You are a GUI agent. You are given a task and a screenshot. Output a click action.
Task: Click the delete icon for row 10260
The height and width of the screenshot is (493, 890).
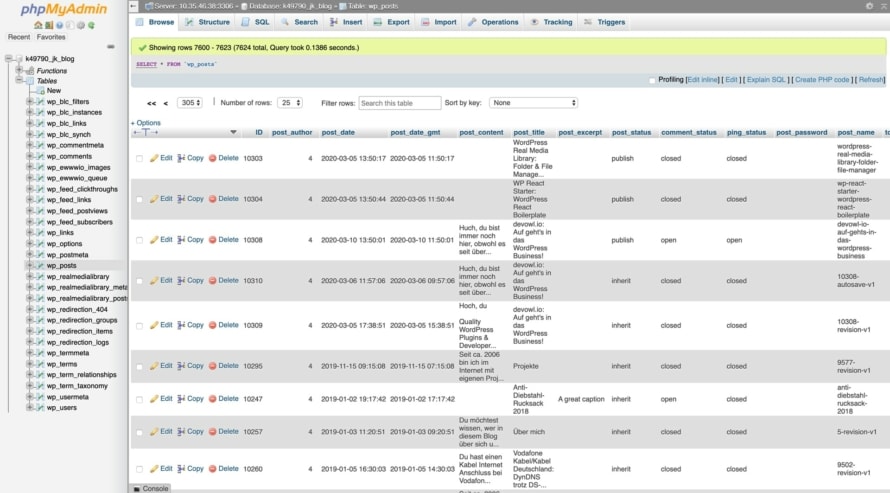tap(212, 468)
